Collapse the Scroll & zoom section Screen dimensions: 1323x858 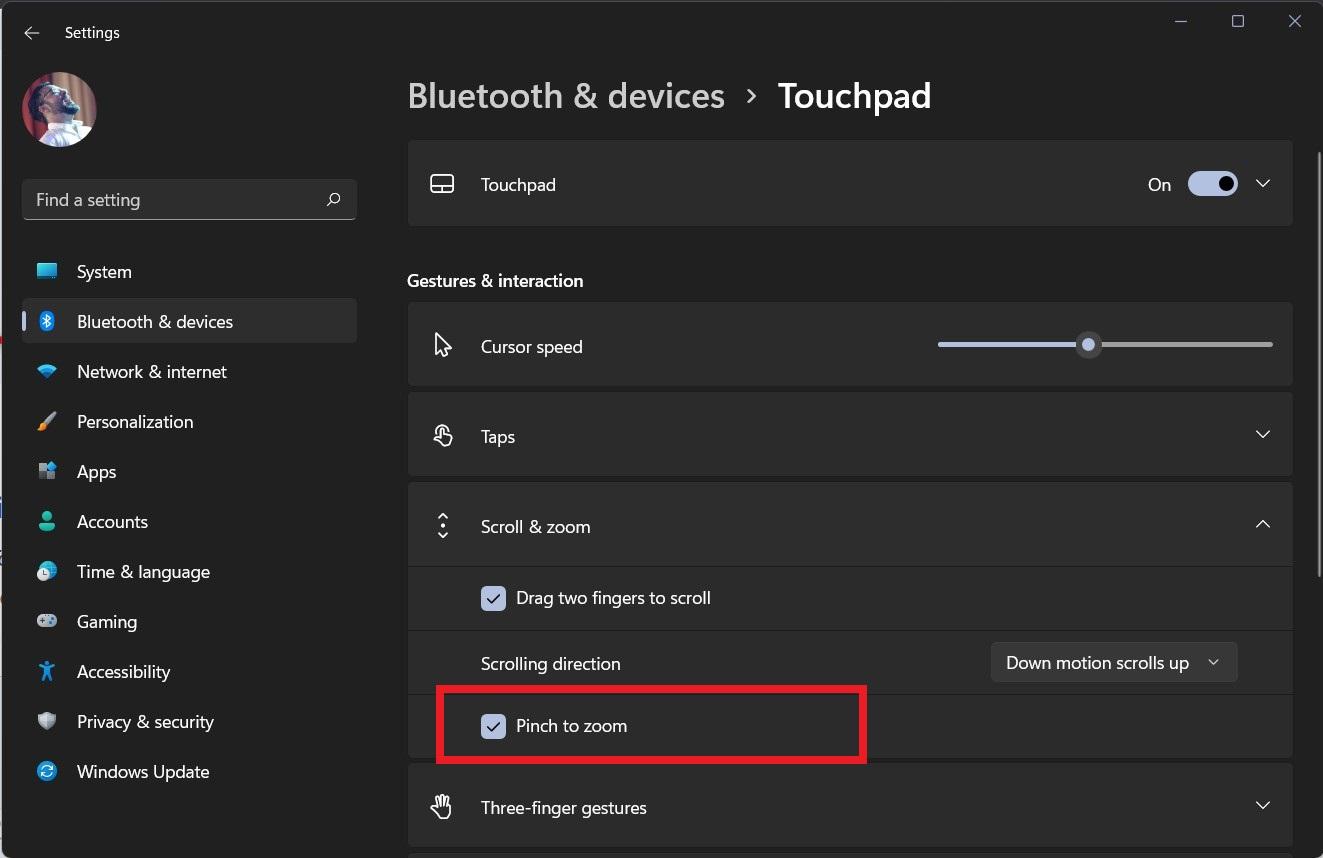[x=1262, y=525]
